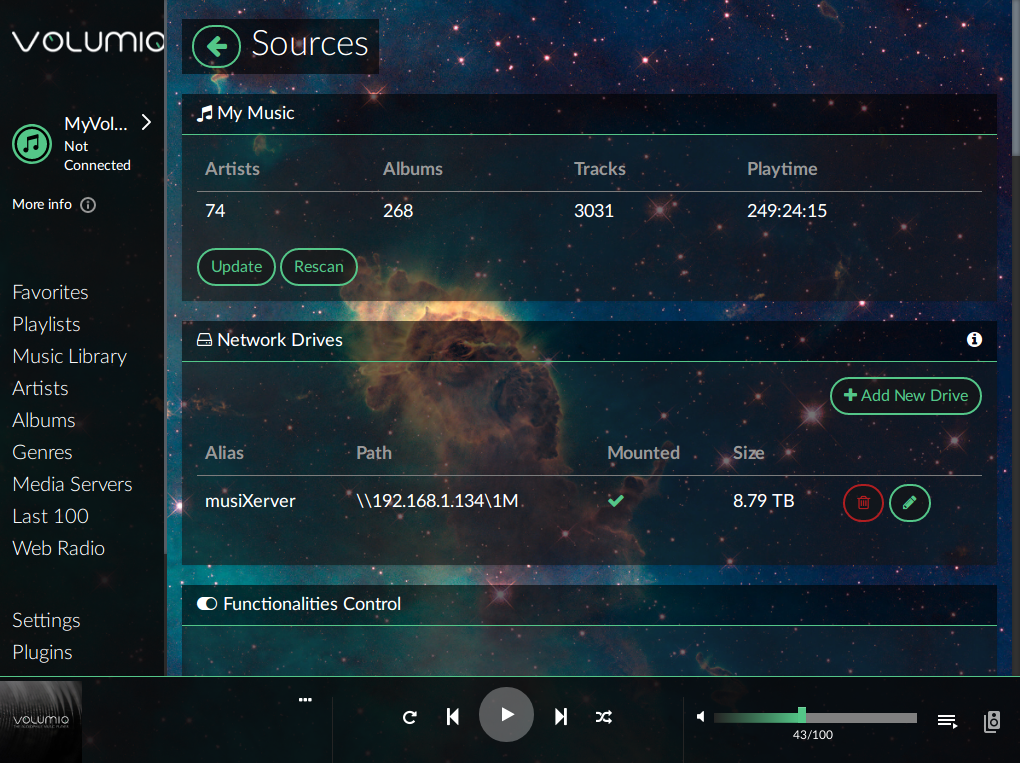Click the Functionalities Control section header

click(x=589, y=604)
